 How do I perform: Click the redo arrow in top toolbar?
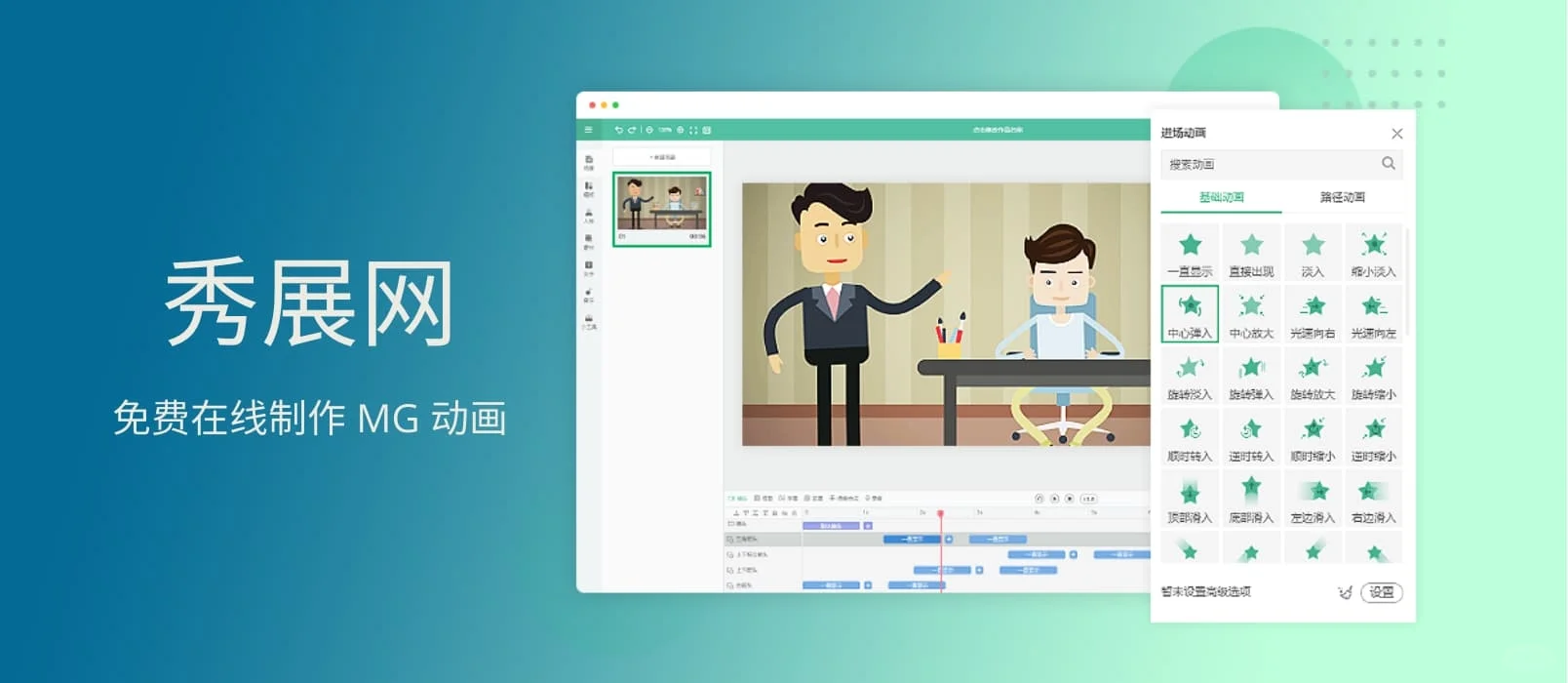[632, 130]
